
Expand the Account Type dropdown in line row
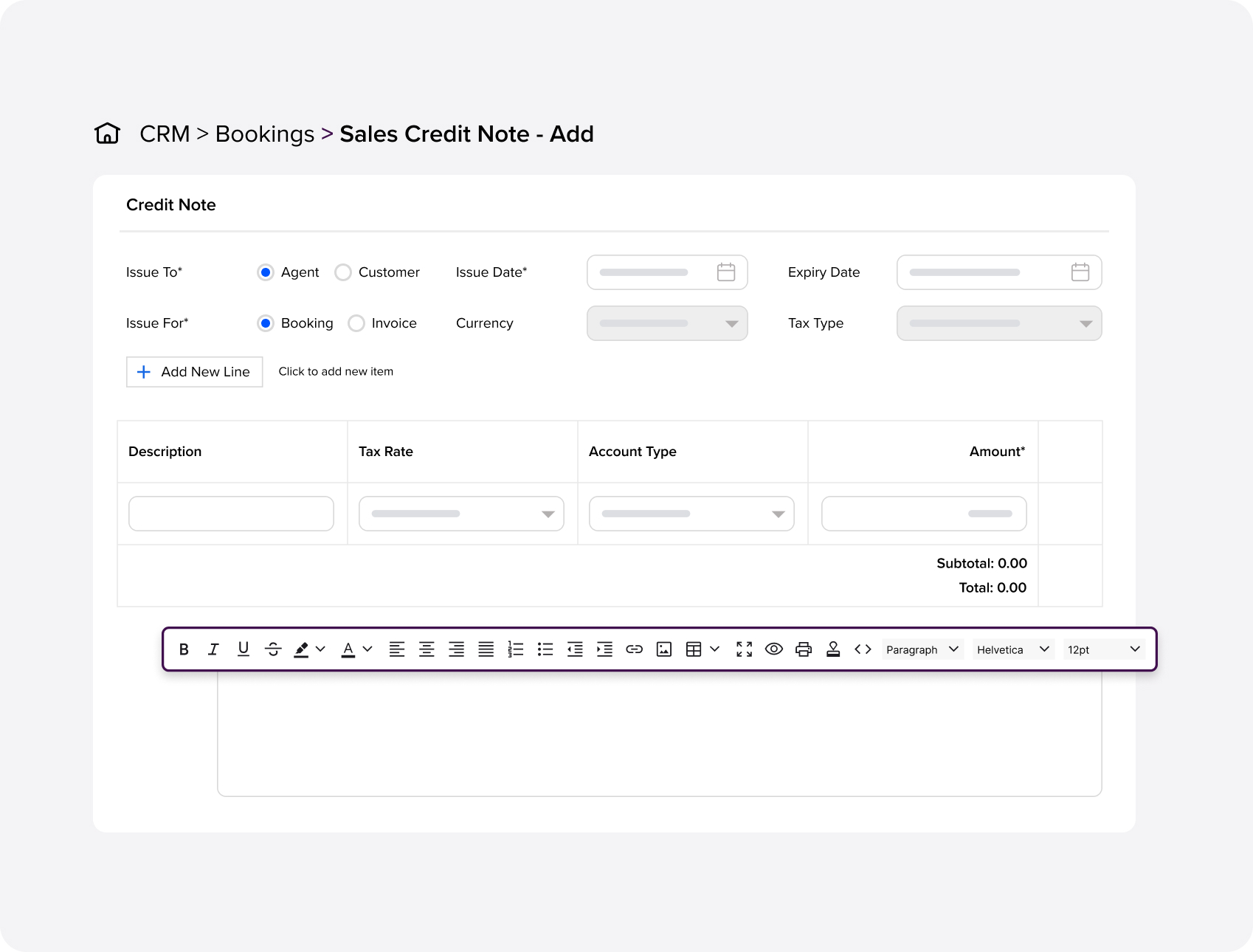coord(691,514)
